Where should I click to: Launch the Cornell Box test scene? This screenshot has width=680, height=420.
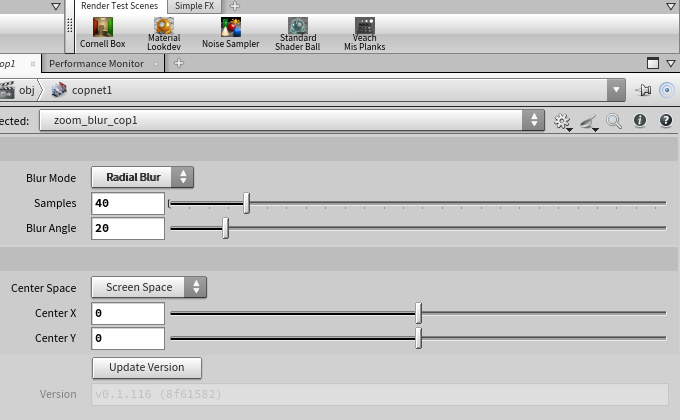click(102, 33)
